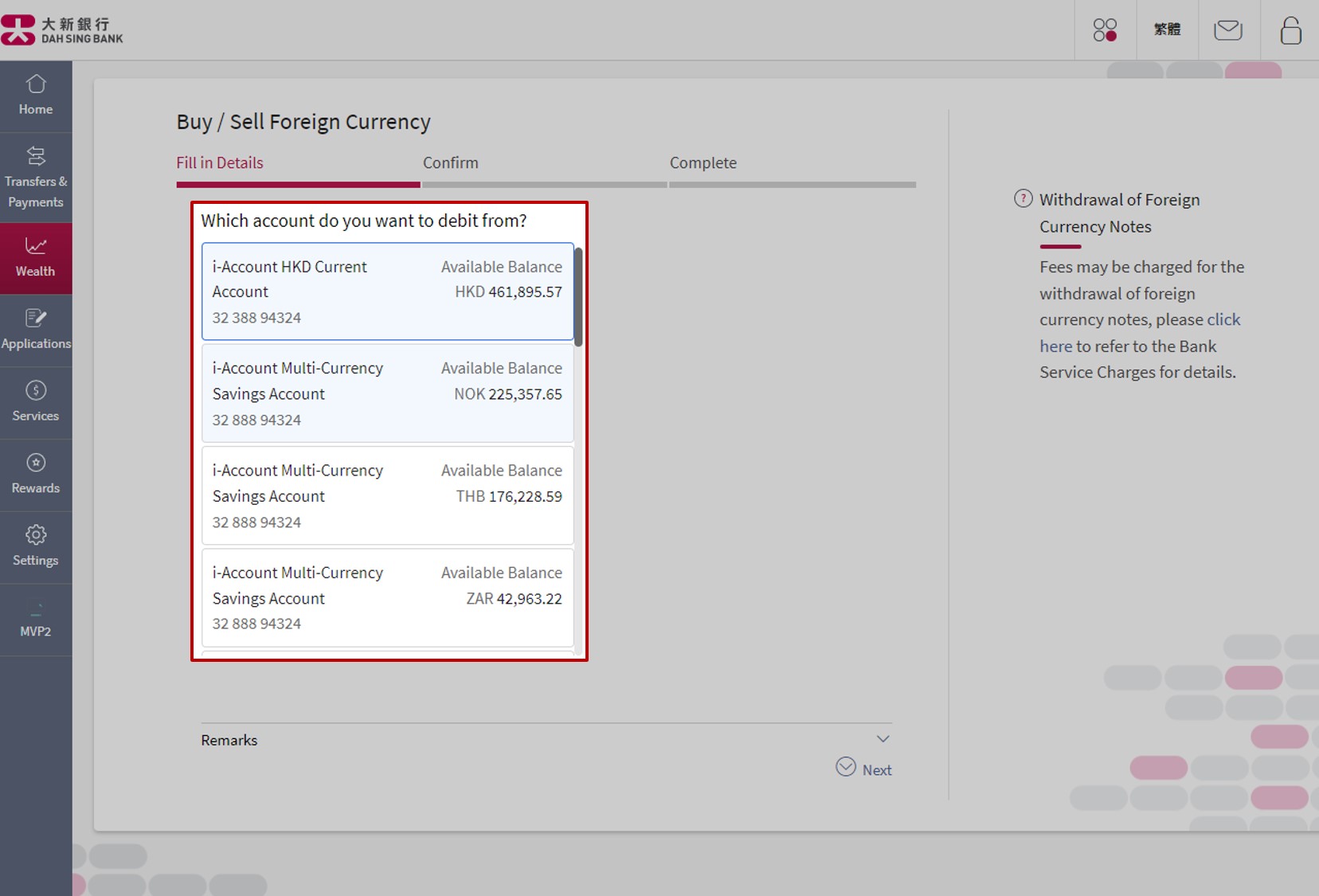Expand the Remarks section chevron
This screenshot has height=896, width=1319.
tap(883, 739)
